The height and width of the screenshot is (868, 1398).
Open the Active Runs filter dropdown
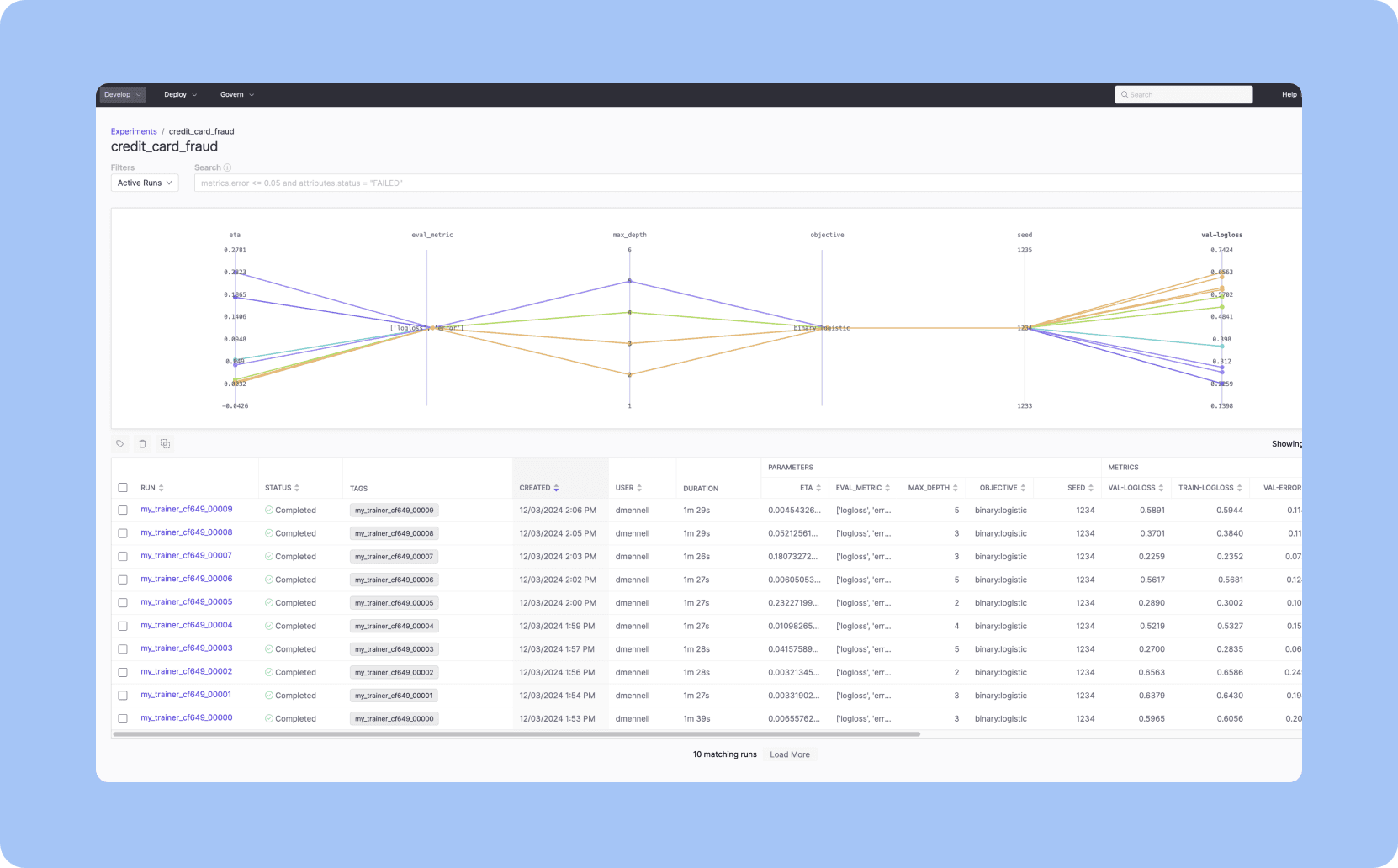tap(144, 183)
